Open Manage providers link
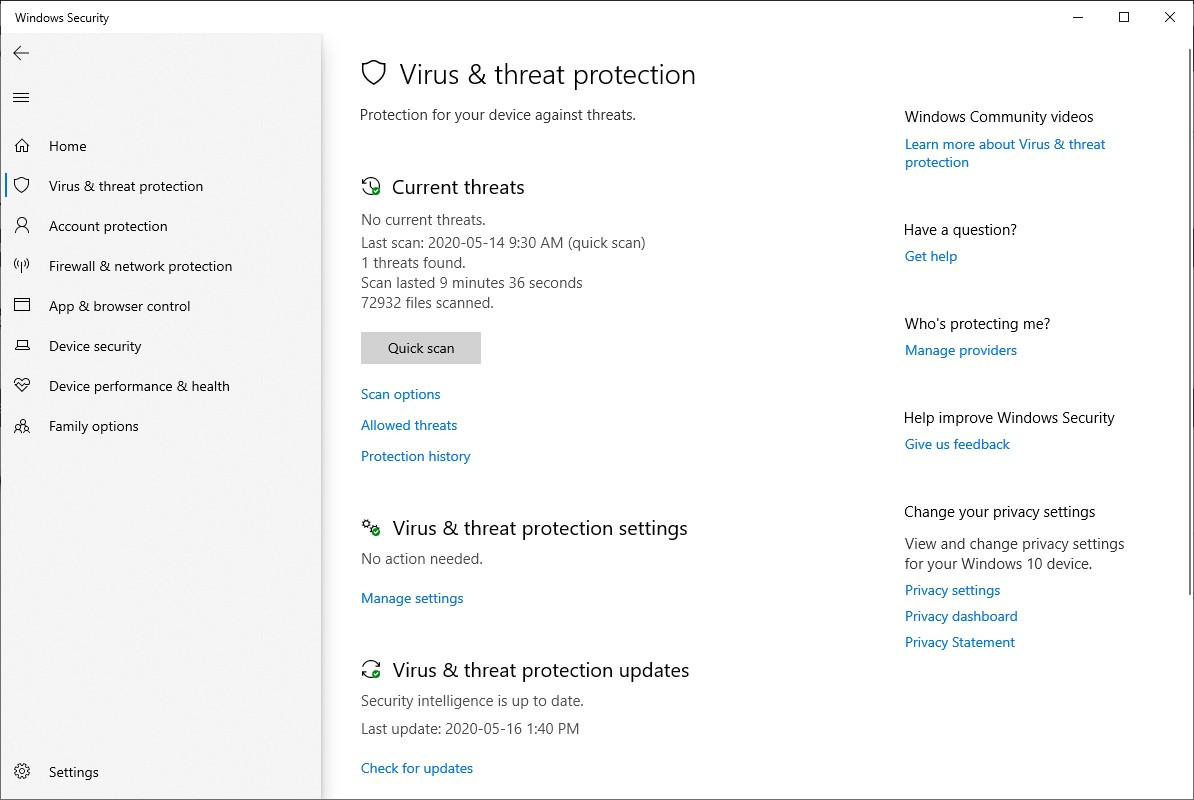 [960, 350]
